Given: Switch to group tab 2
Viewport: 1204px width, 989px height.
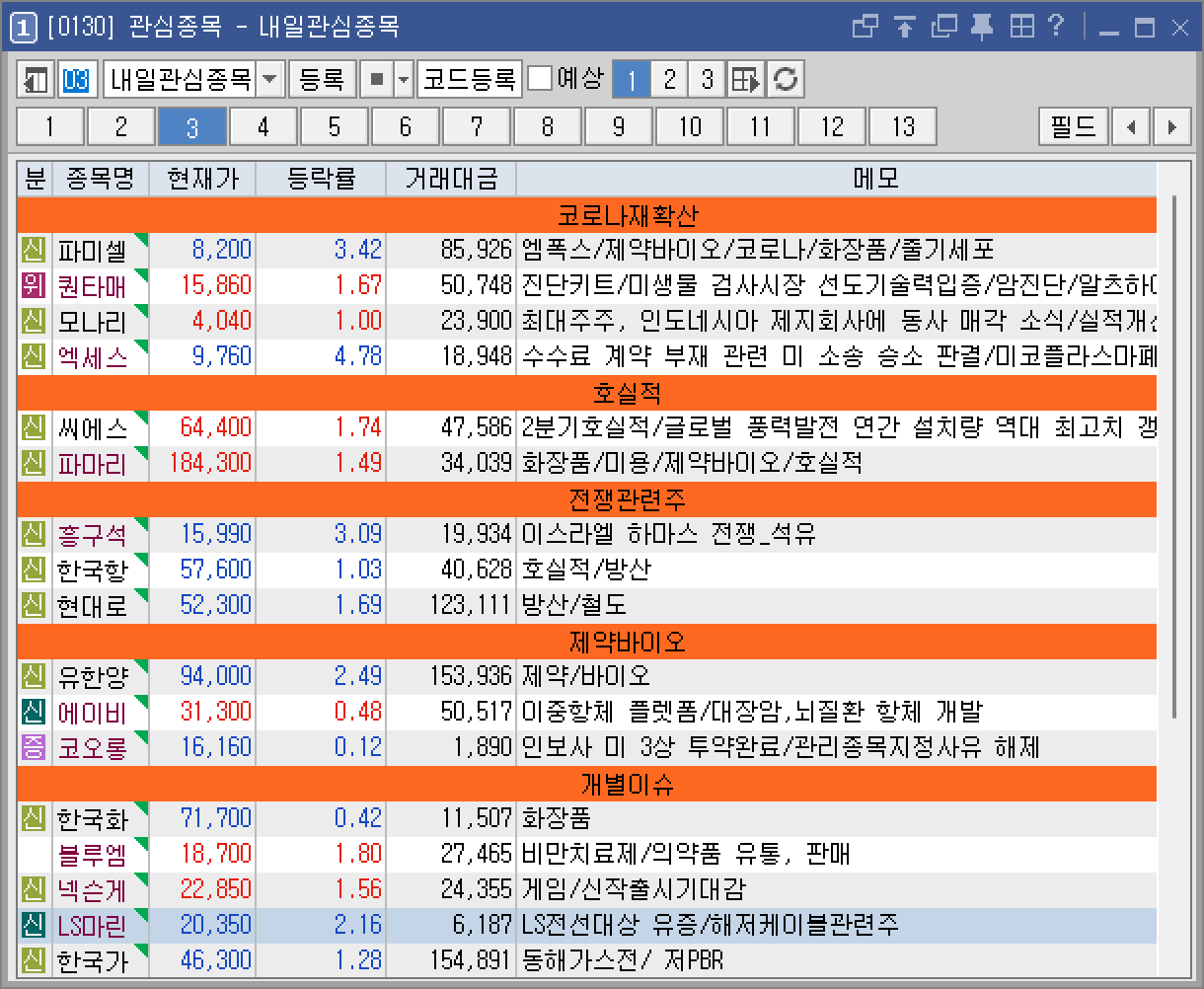Looking at the screenshot, I should coord(121,126).
